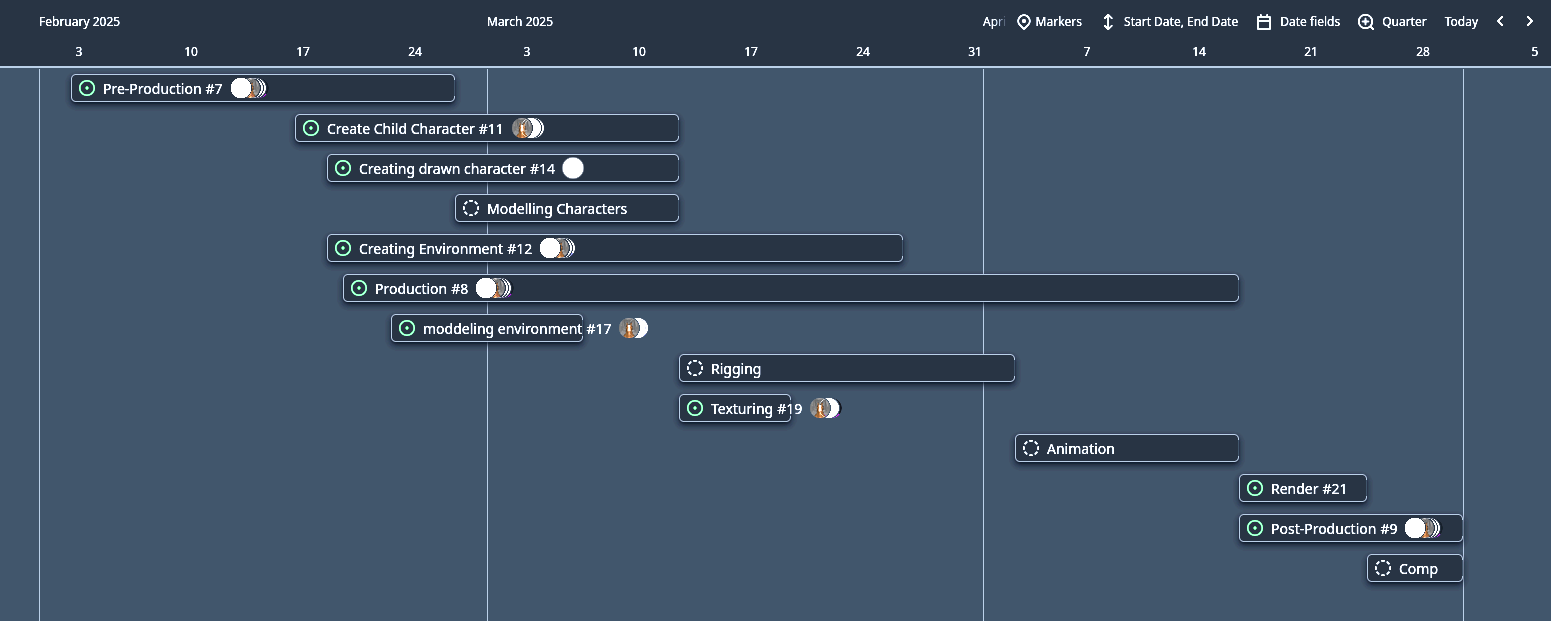Change the Quarter zoom level

tap(1392, 22)
